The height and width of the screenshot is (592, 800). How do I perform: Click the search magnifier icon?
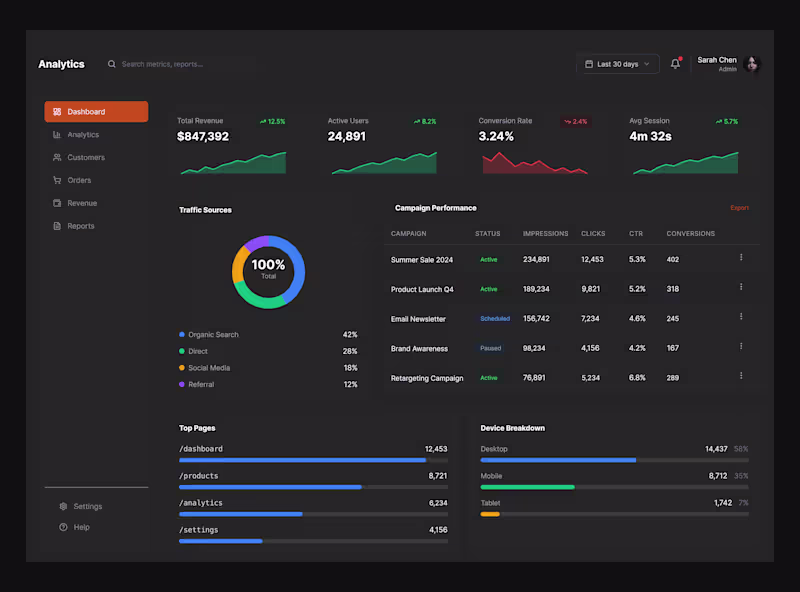pos(111,64)
